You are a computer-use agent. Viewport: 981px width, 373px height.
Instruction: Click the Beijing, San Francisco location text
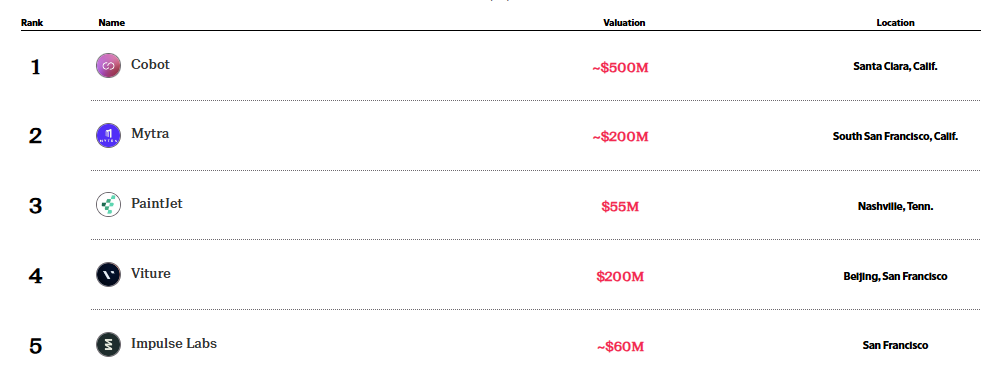tap(895, 277)
